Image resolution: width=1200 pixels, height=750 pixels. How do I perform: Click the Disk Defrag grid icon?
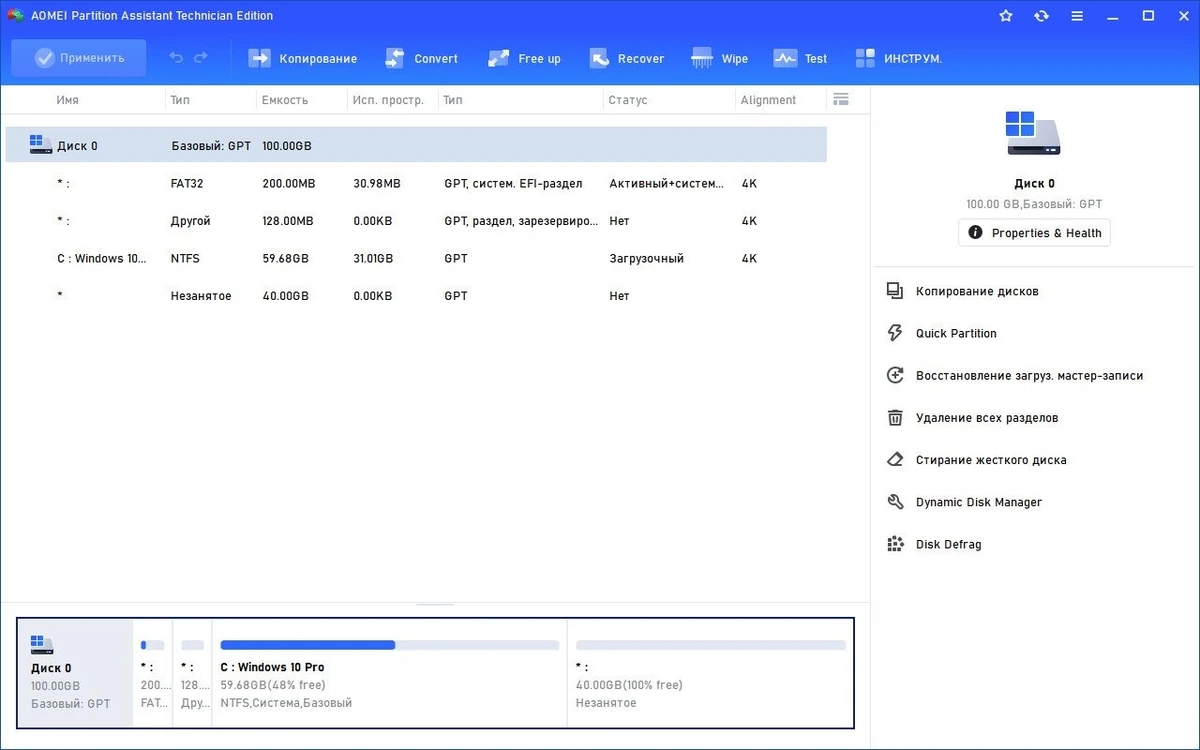[895, 545]
